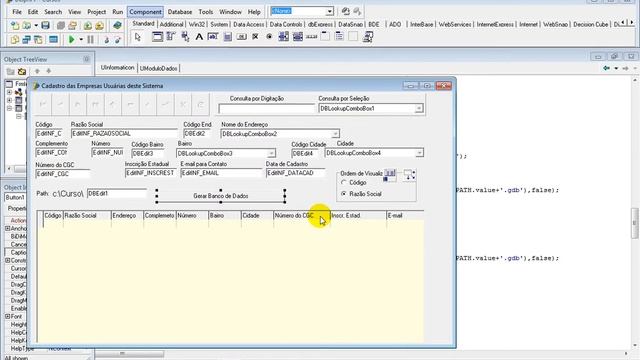Click the EditNF_RAZAOSOCIAL field
This screenshot has width=640, height=360.
click(x=124, y=134)
